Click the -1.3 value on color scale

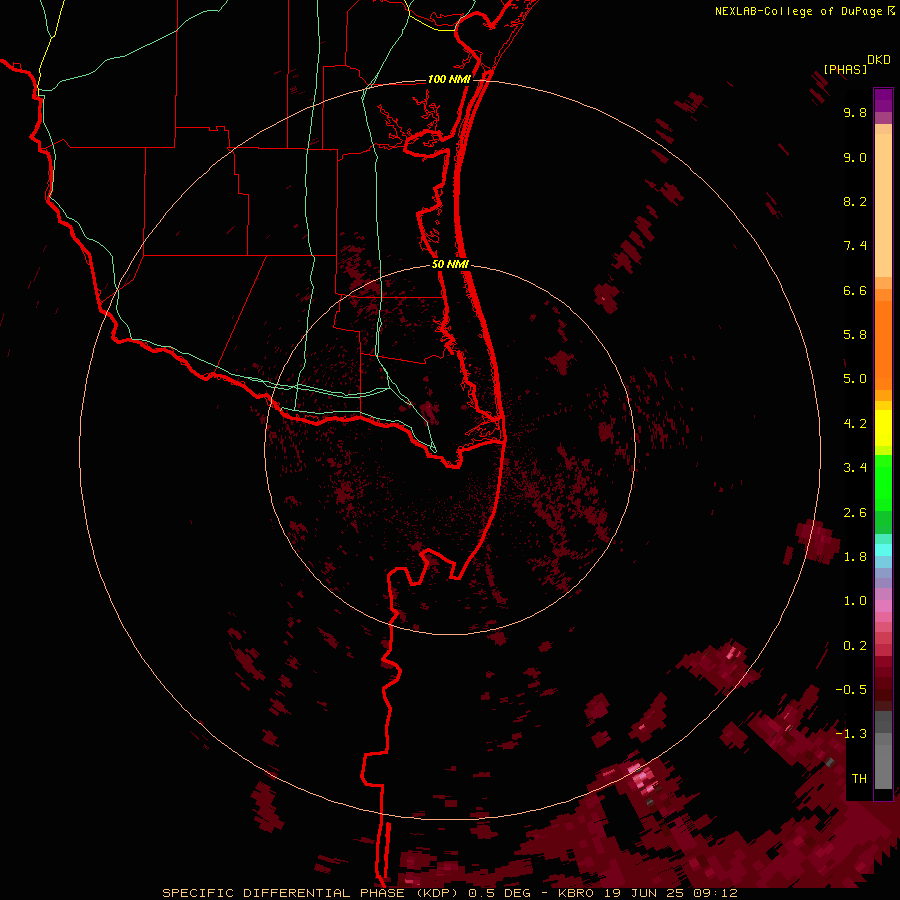851,735
